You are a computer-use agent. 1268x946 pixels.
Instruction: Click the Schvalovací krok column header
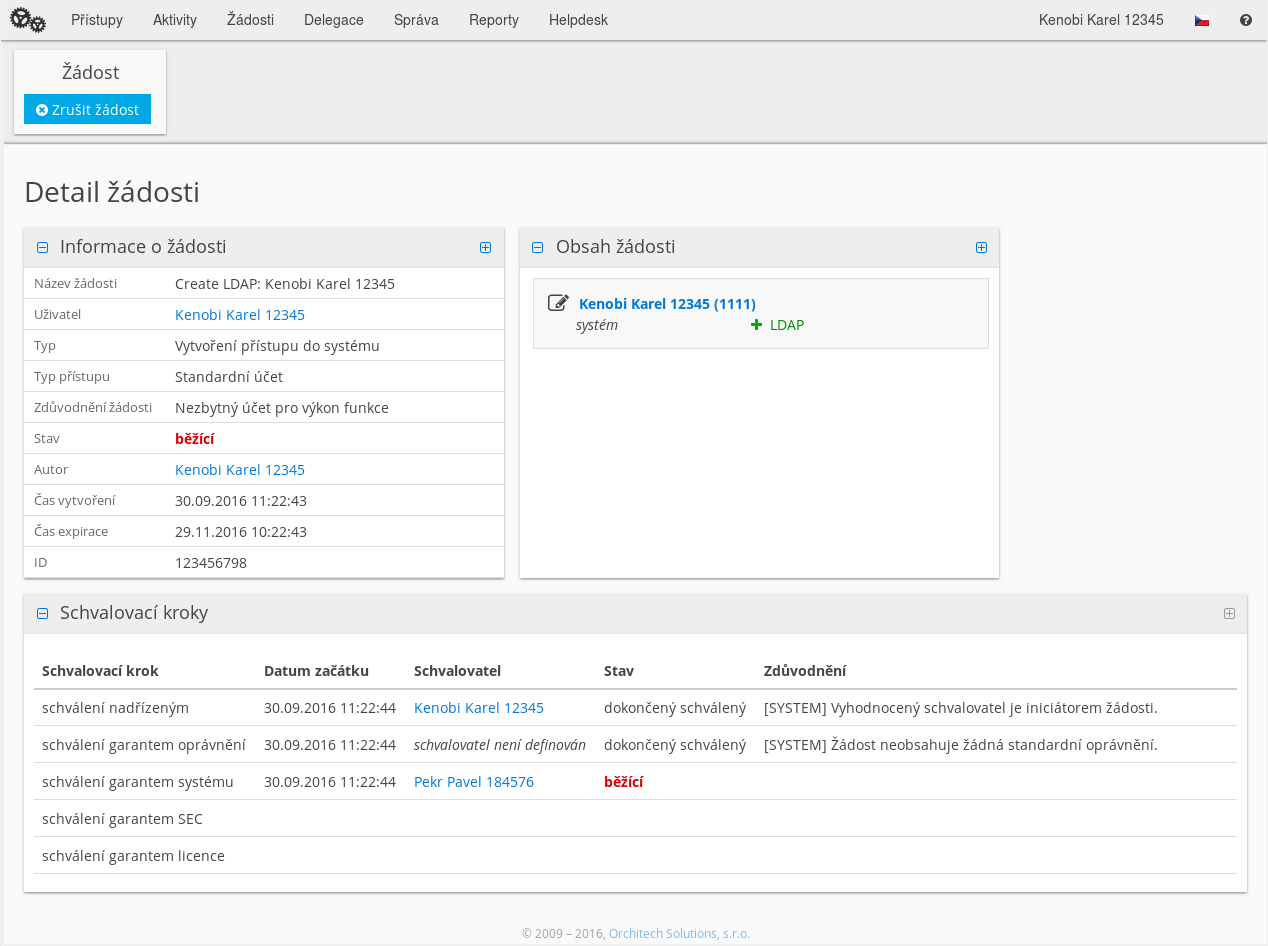[x=100, y=671]
